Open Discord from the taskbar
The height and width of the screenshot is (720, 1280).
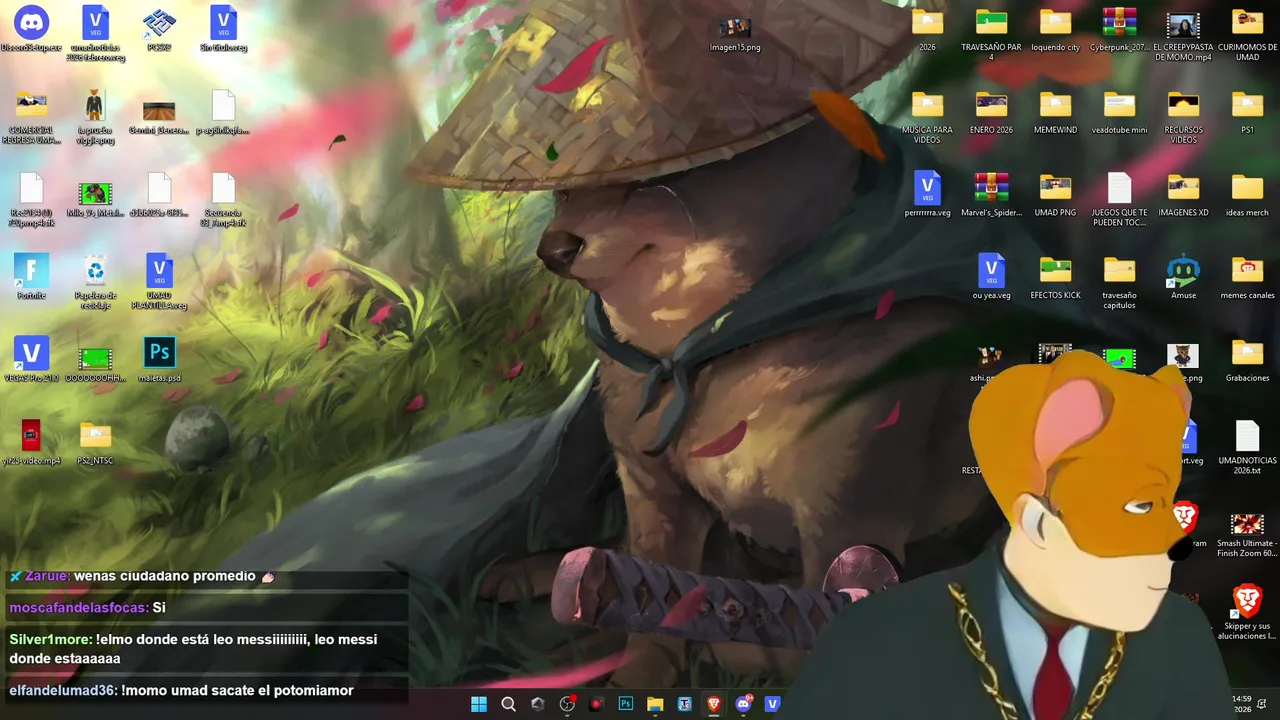click(x=743, y=704)
